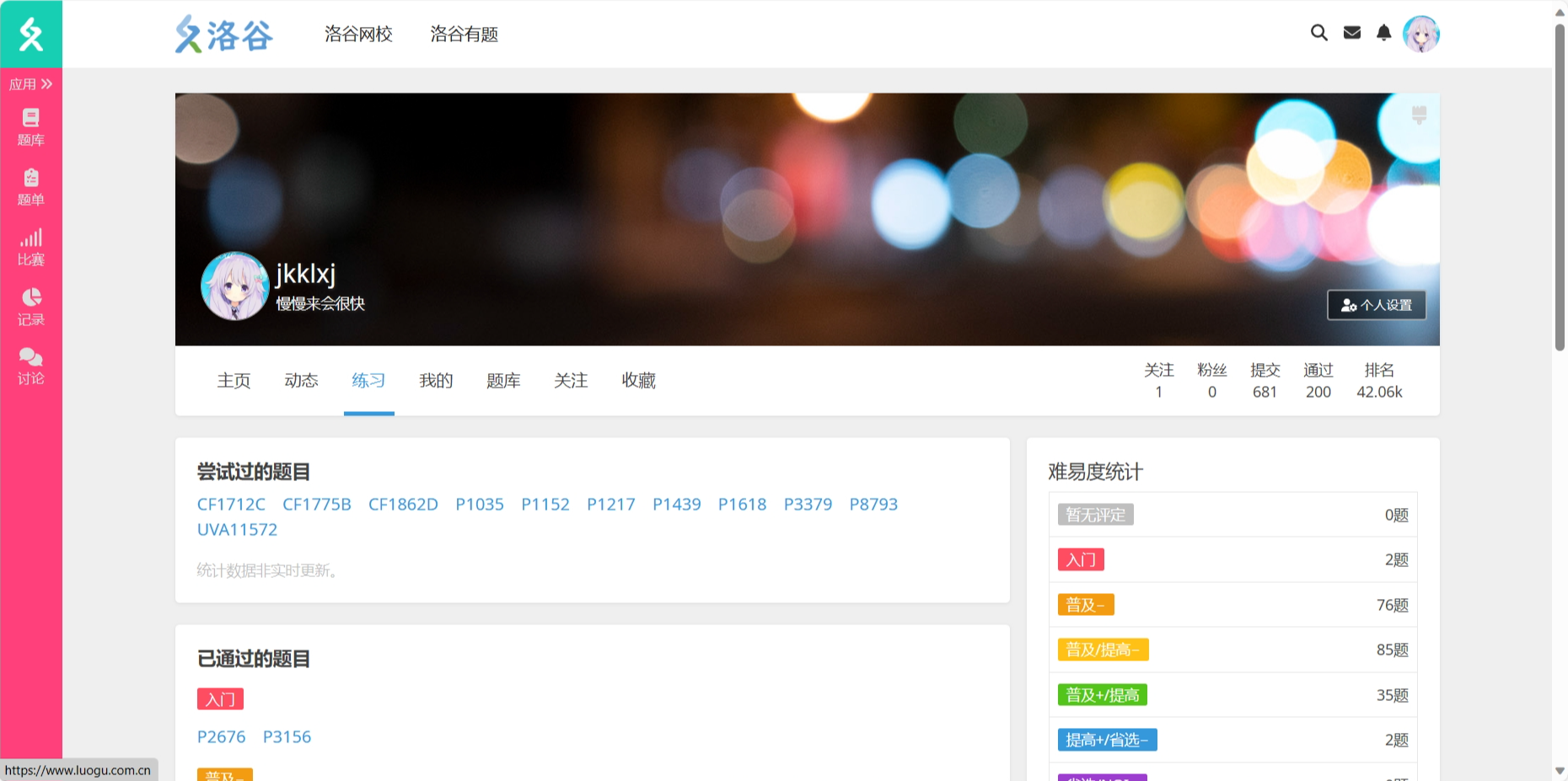Open the 讨论 discussion icon
1568x781 pixels.
[x=31, y=366]
